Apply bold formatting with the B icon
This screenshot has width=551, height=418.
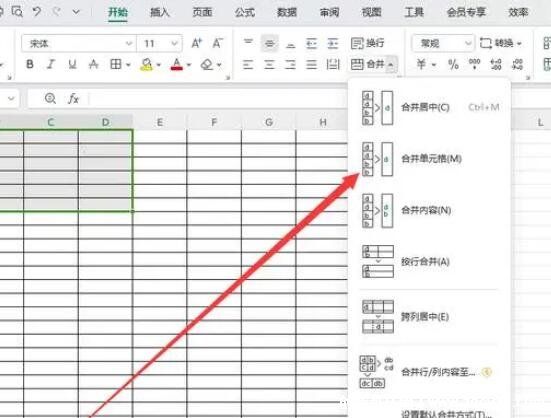click(x=30, y=64)
